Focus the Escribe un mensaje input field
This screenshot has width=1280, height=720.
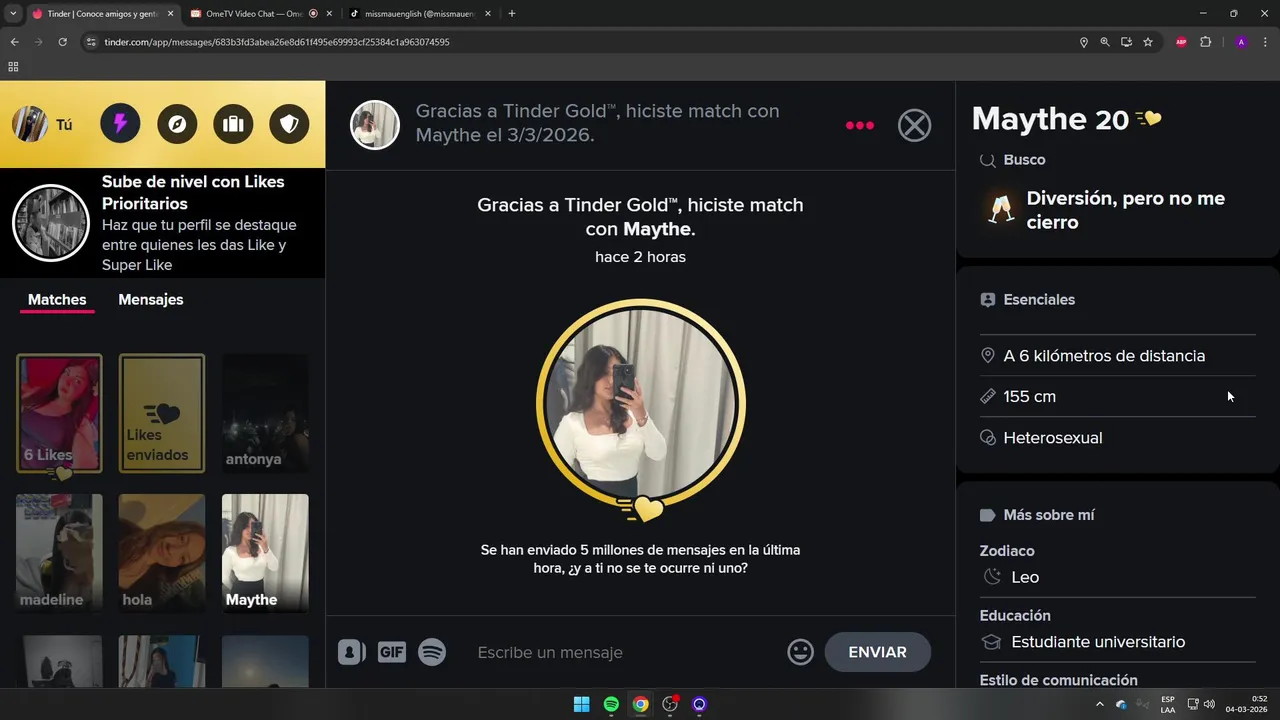click(x=625, y=652)
